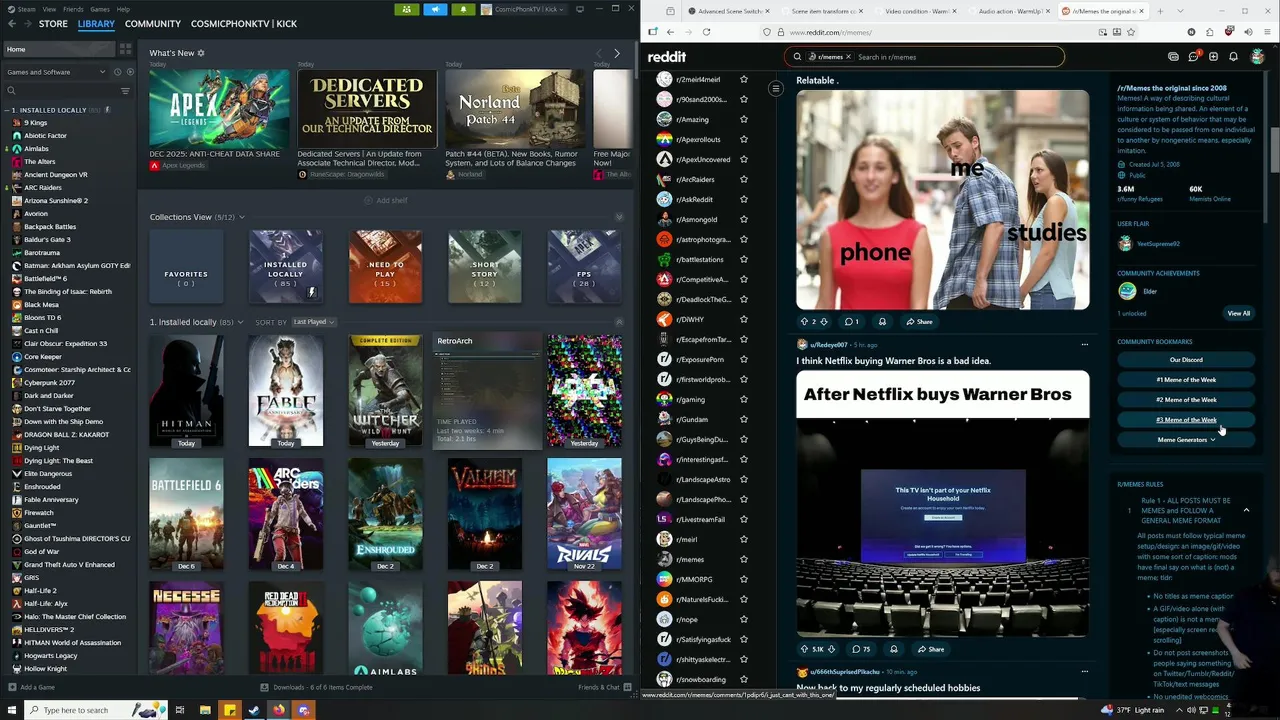Open Battlefield 6 game cover in library
The height and width of the screenshot is (720, 1280).
[x=186, y=514]
